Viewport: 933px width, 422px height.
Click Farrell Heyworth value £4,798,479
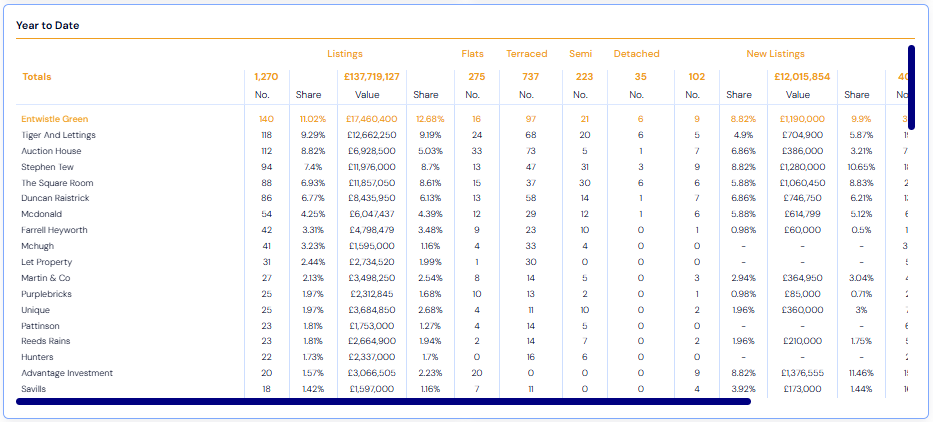(371, 230)
